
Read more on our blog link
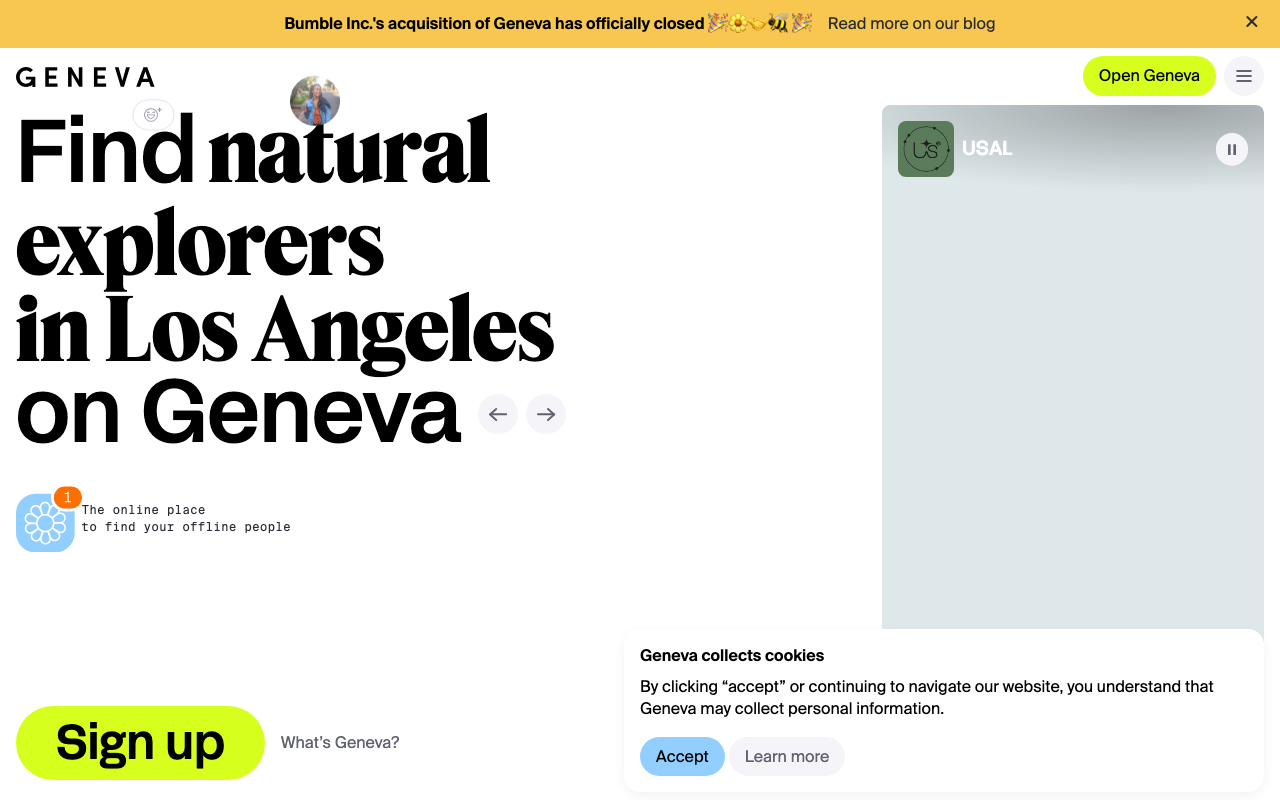[911, 23]
